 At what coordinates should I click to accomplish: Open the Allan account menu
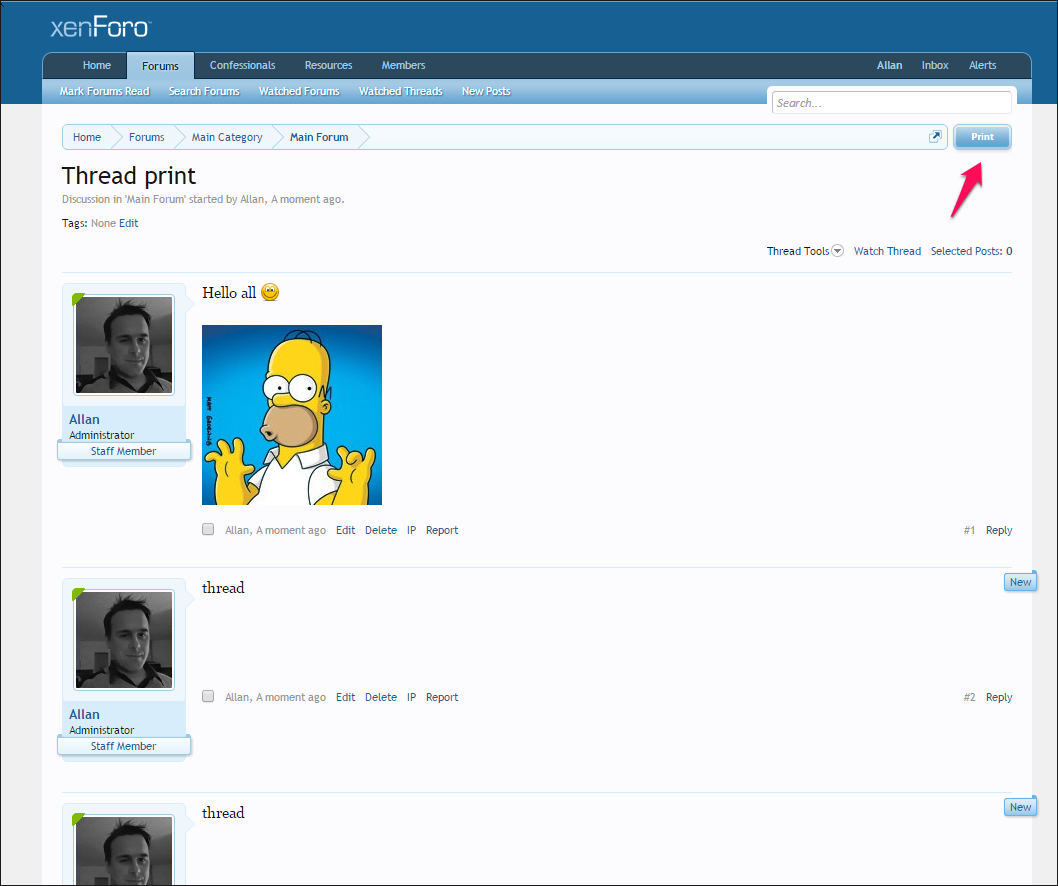tap(889, 65)
